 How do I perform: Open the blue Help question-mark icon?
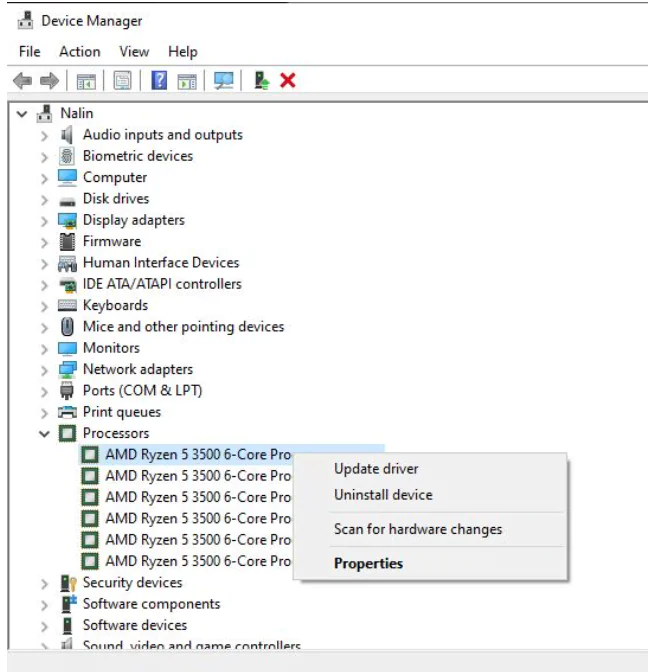[159, 81]
